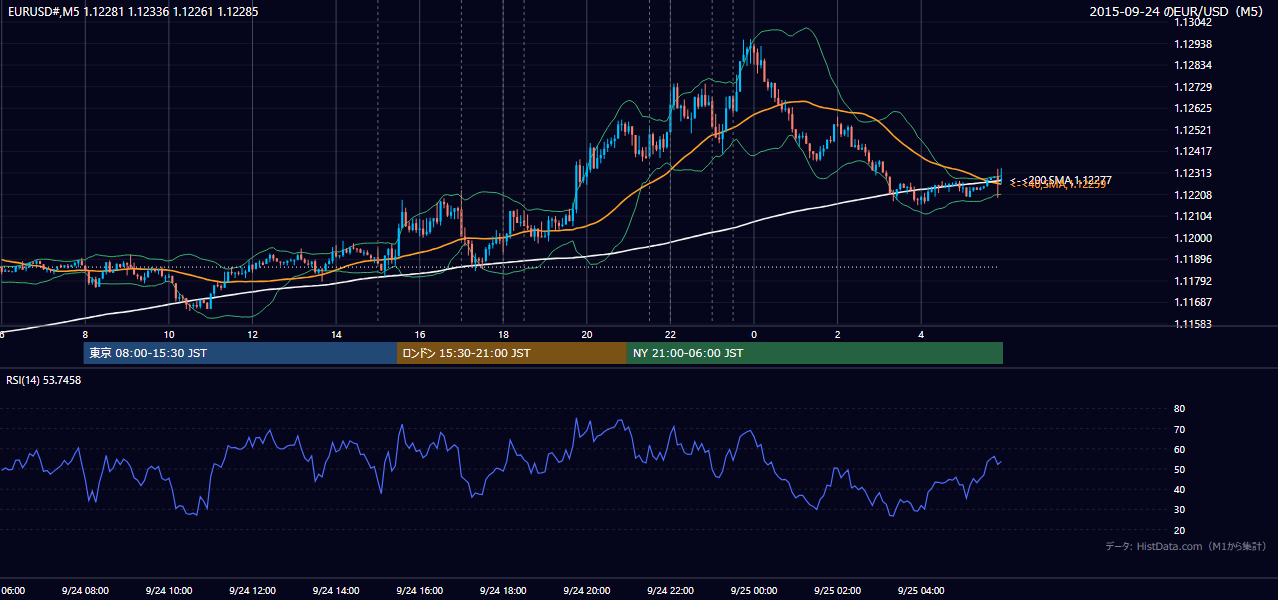
Task: Click RSI axis level 50
Action: (x=1179, y=469)
